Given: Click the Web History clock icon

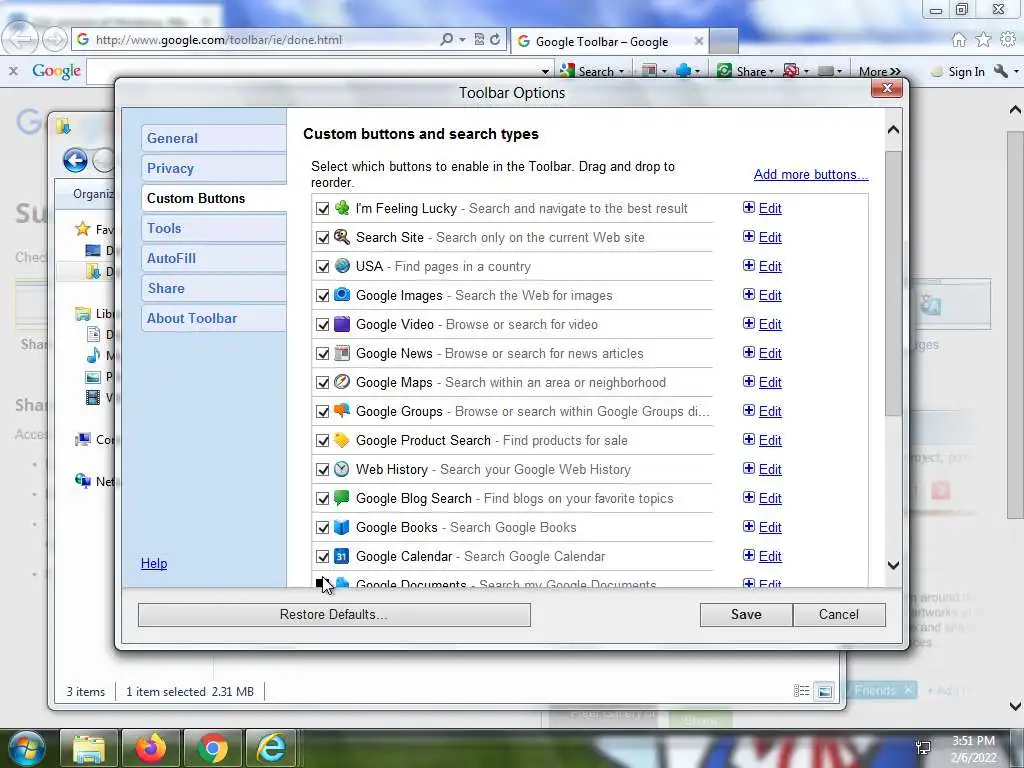Looking at the screenshot, I should (342, 470).
